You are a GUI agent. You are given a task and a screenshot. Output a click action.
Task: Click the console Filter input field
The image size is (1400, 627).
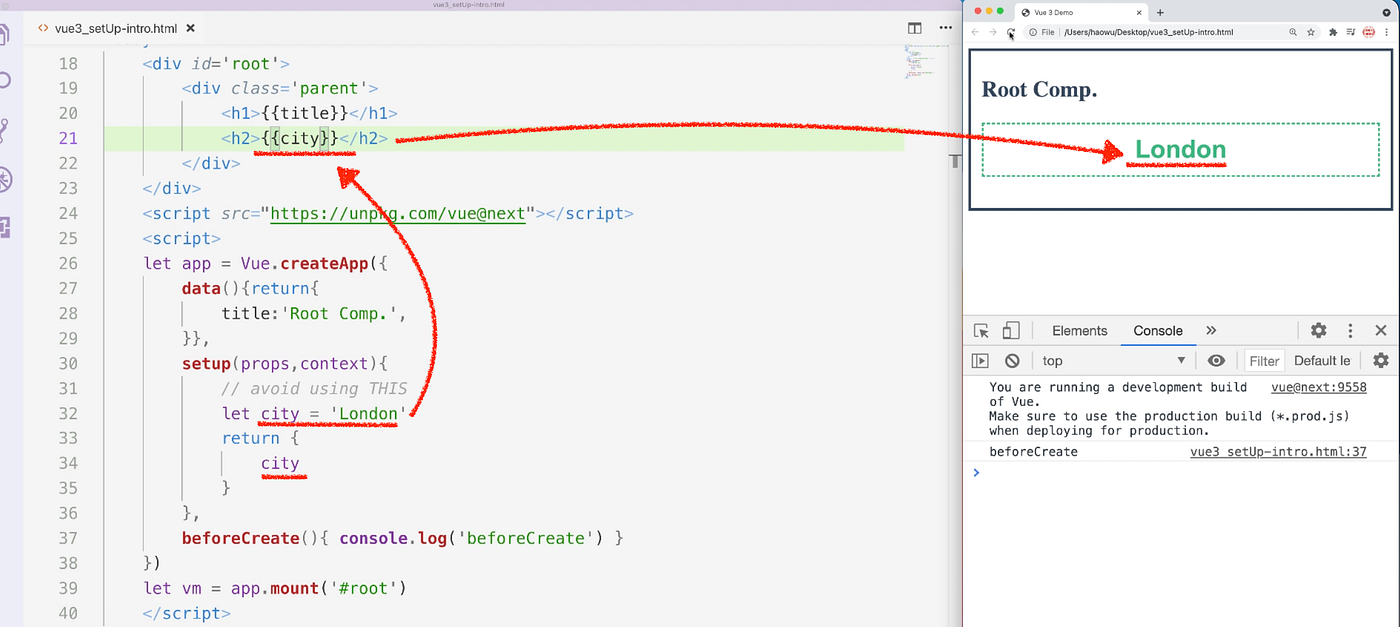[1263, 360]
